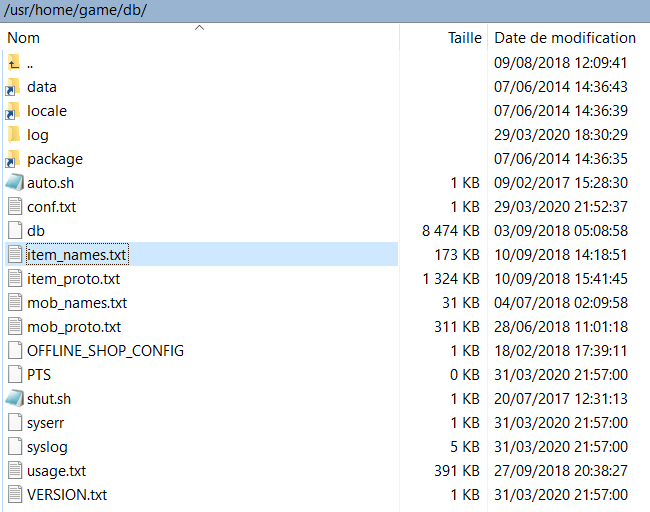Click the OFFLINE_SHOP_CONFIG file icon
The image size is (650, 512).
coord(15,351)
